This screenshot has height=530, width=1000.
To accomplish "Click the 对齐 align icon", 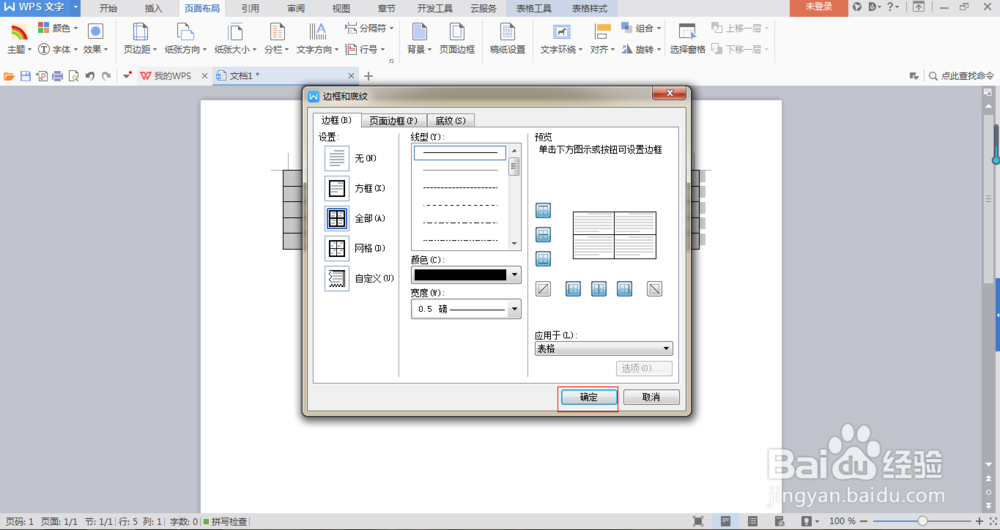I will [602, 32].
